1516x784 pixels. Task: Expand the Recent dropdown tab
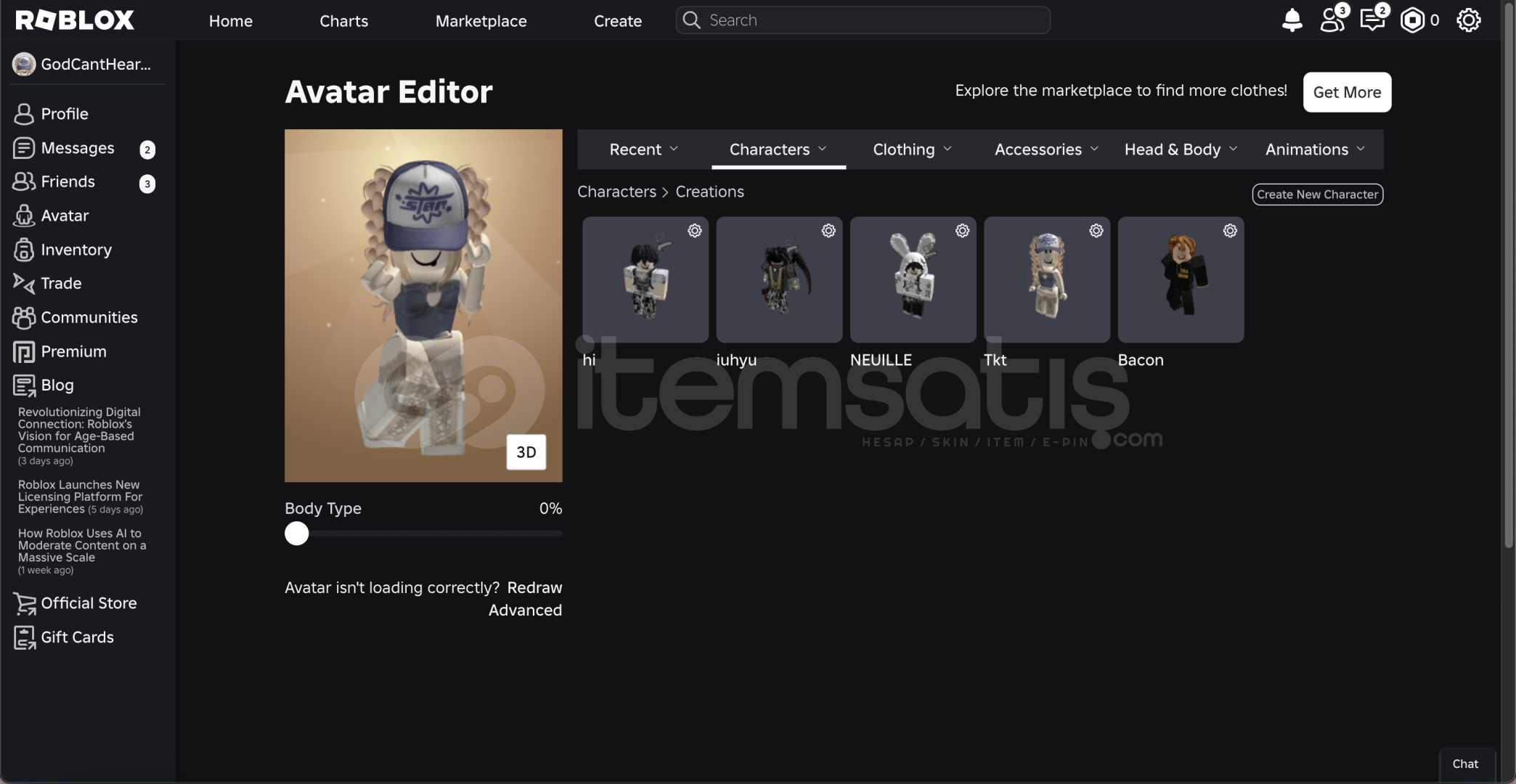[x=644, y=150]
